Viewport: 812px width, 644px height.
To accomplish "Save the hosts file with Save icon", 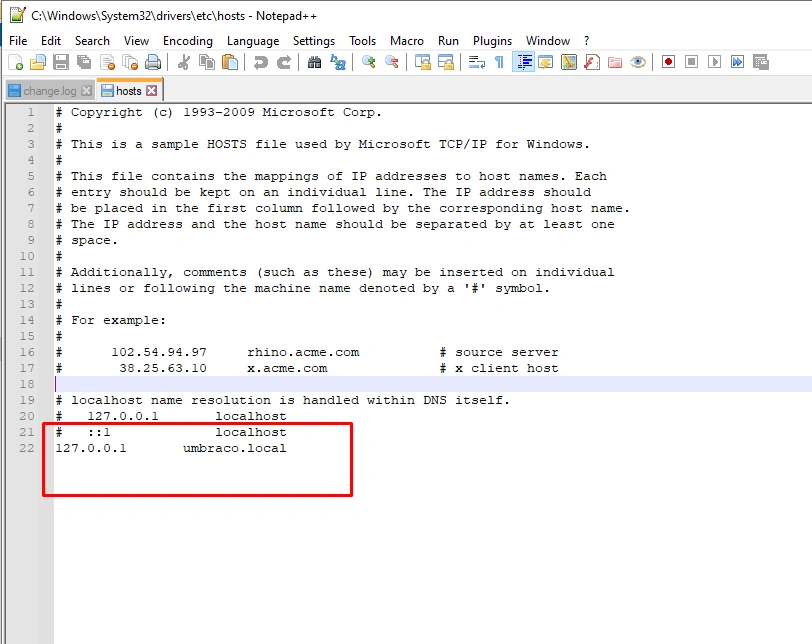I will click(x=61, y=62).
